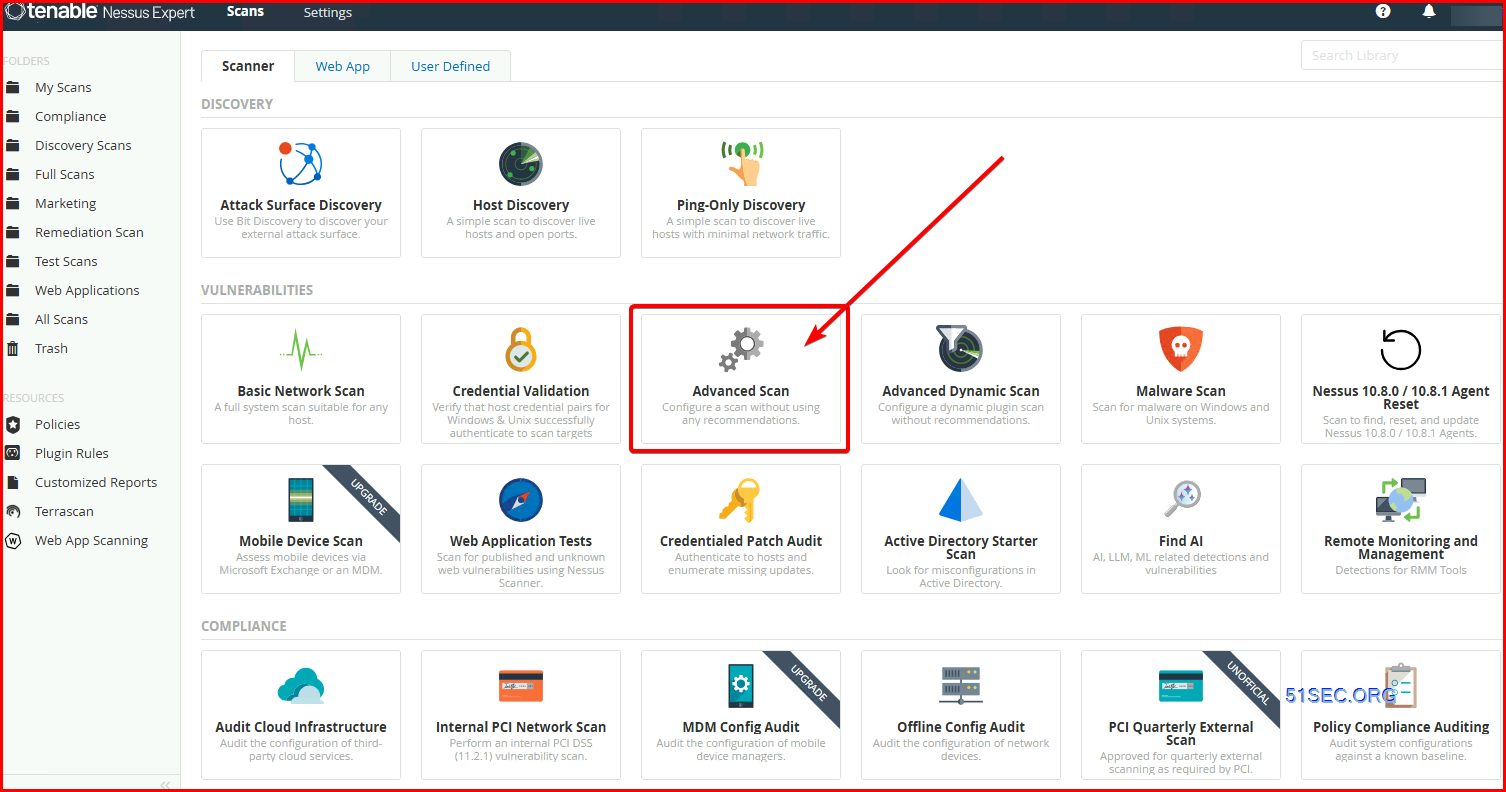Open the Test Scans folder
Image resolution: width=1506 pixels, height=792 pixels.
66,261
